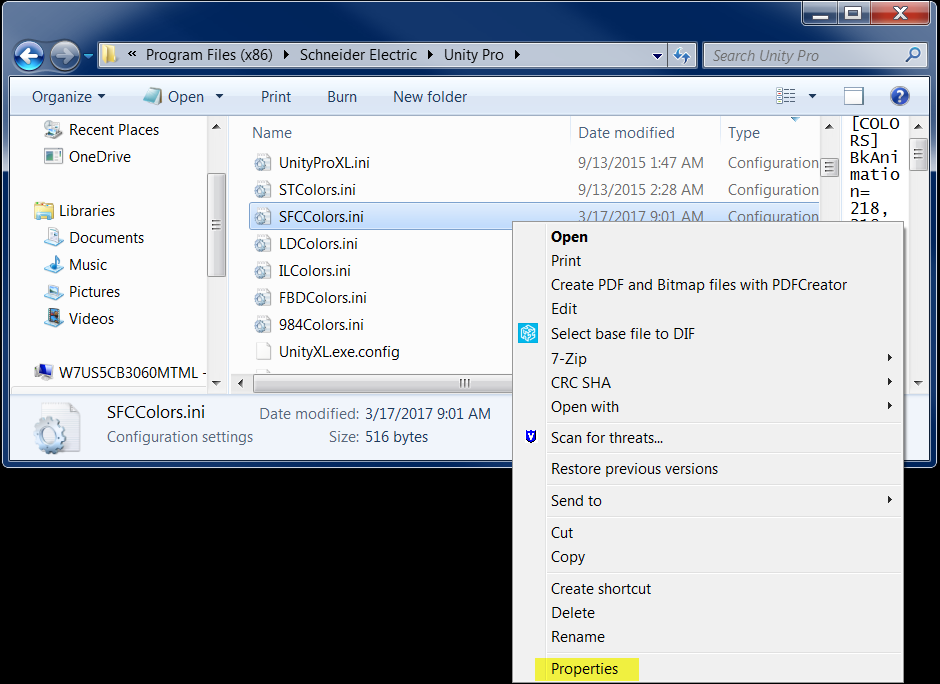Click the Print toolbar button
940x684 pixels.
(x=276, y=97)
